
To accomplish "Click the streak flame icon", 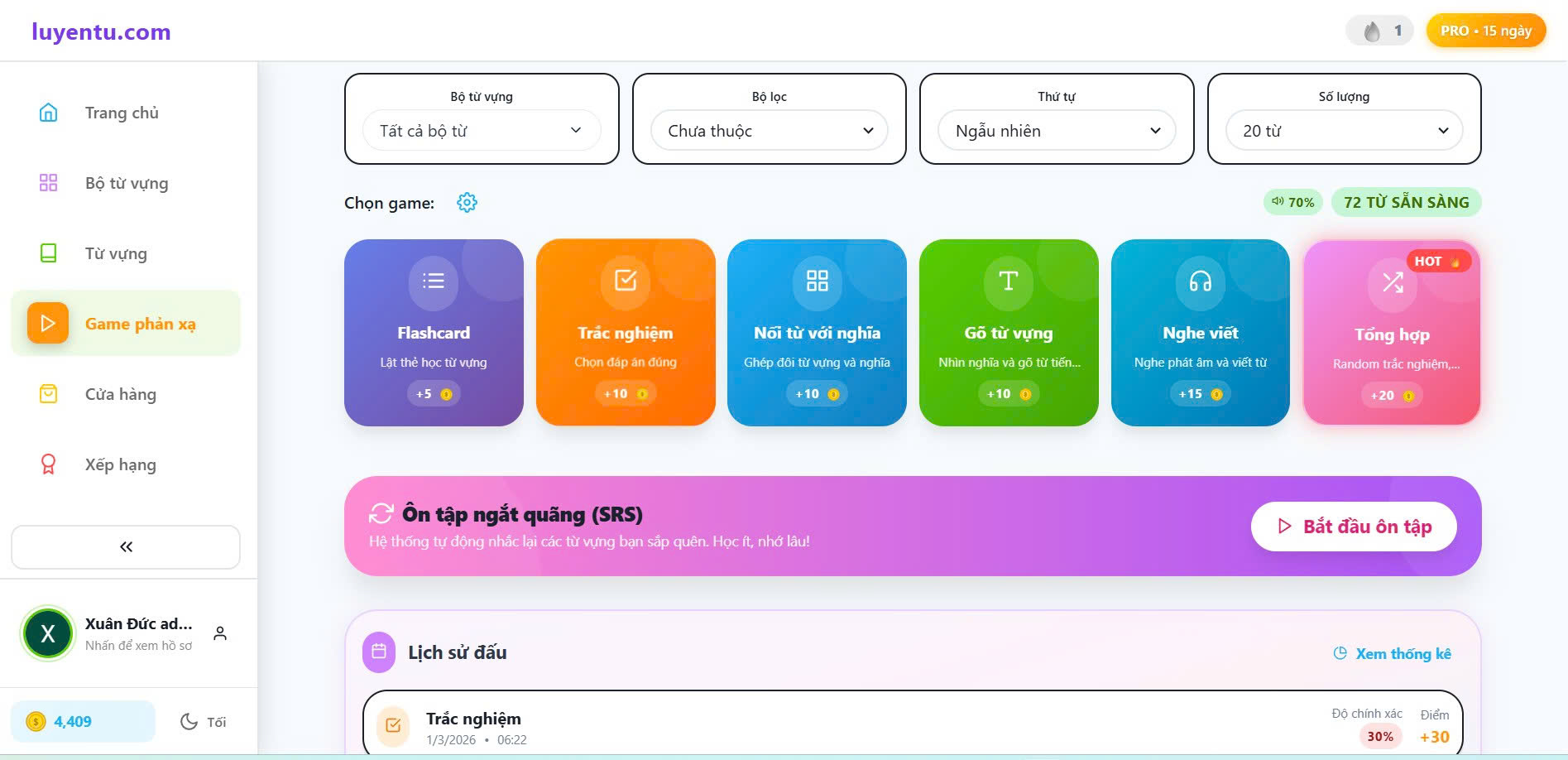I will (x=1372, y=31).
